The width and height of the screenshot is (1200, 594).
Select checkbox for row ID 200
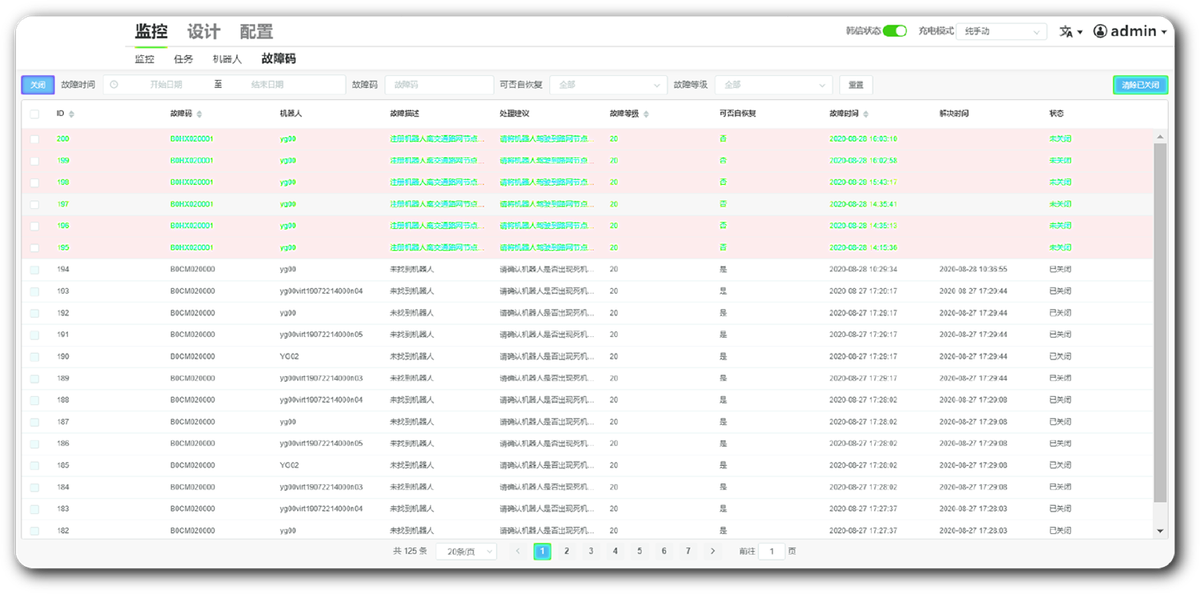pos(34,139)
